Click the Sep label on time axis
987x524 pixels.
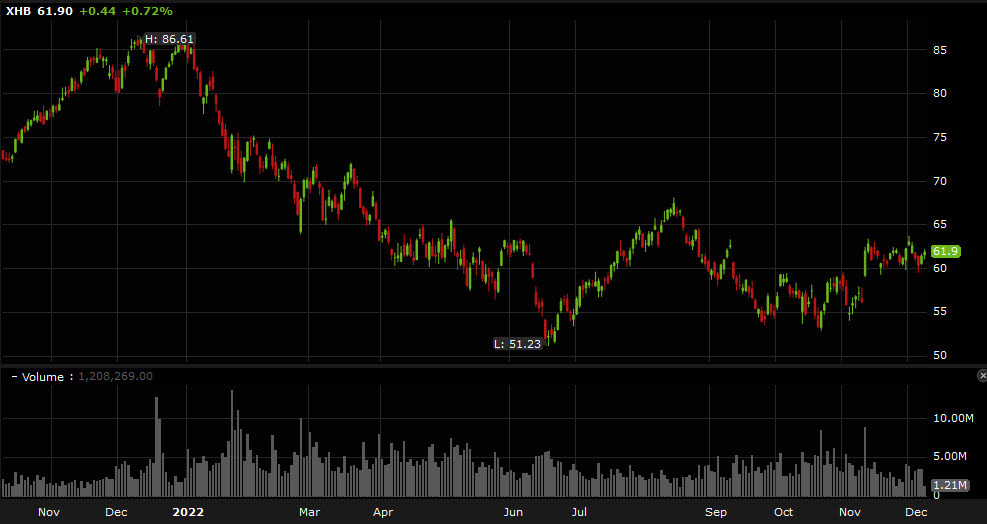(715, 512)
